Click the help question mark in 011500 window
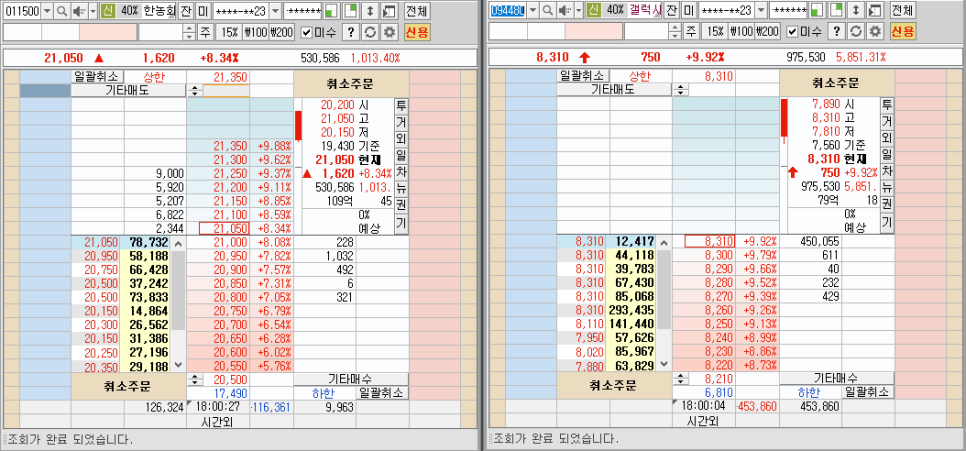The width and height of the screenshot is (966, 451). (x=350, y=32)
